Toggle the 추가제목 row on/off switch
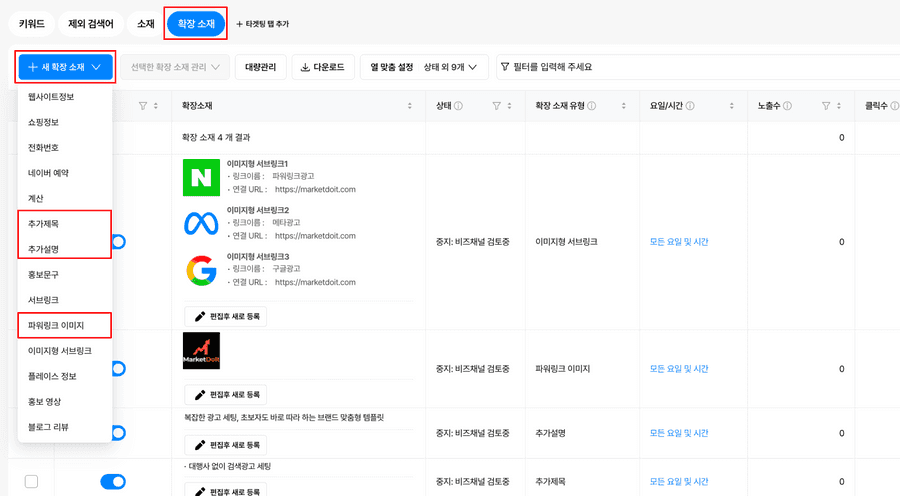This screenshot has height=496, width=900. coord(113,482)
